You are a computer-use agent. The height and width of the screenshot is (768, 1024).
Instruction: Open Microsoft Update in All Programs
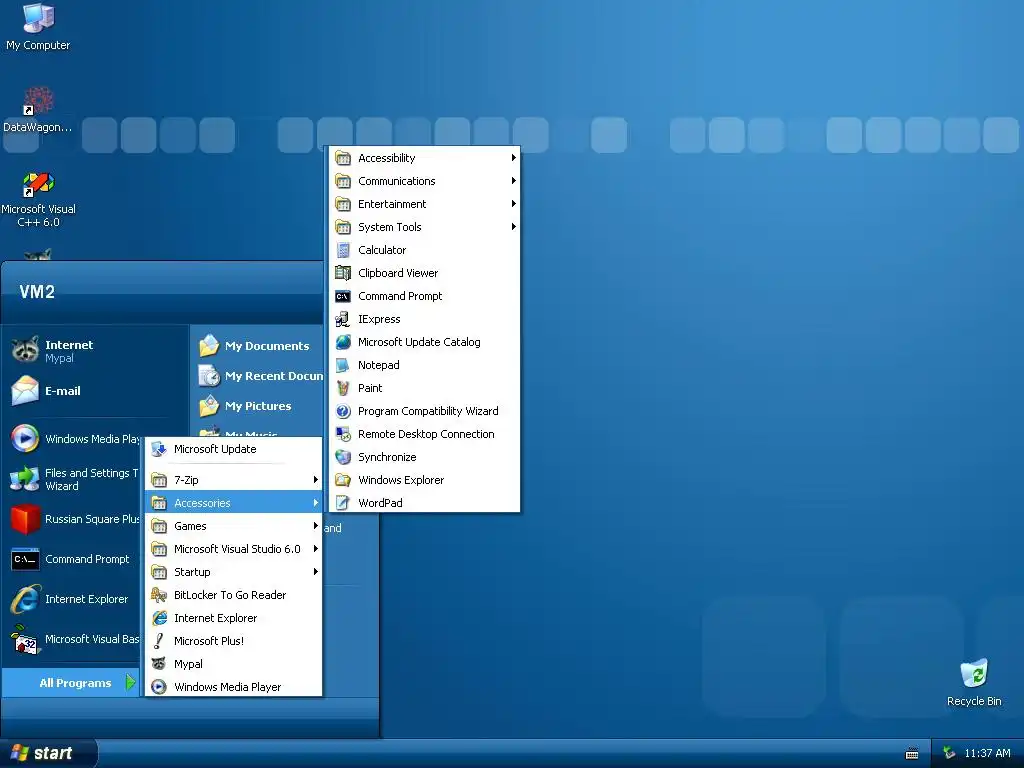233,449
